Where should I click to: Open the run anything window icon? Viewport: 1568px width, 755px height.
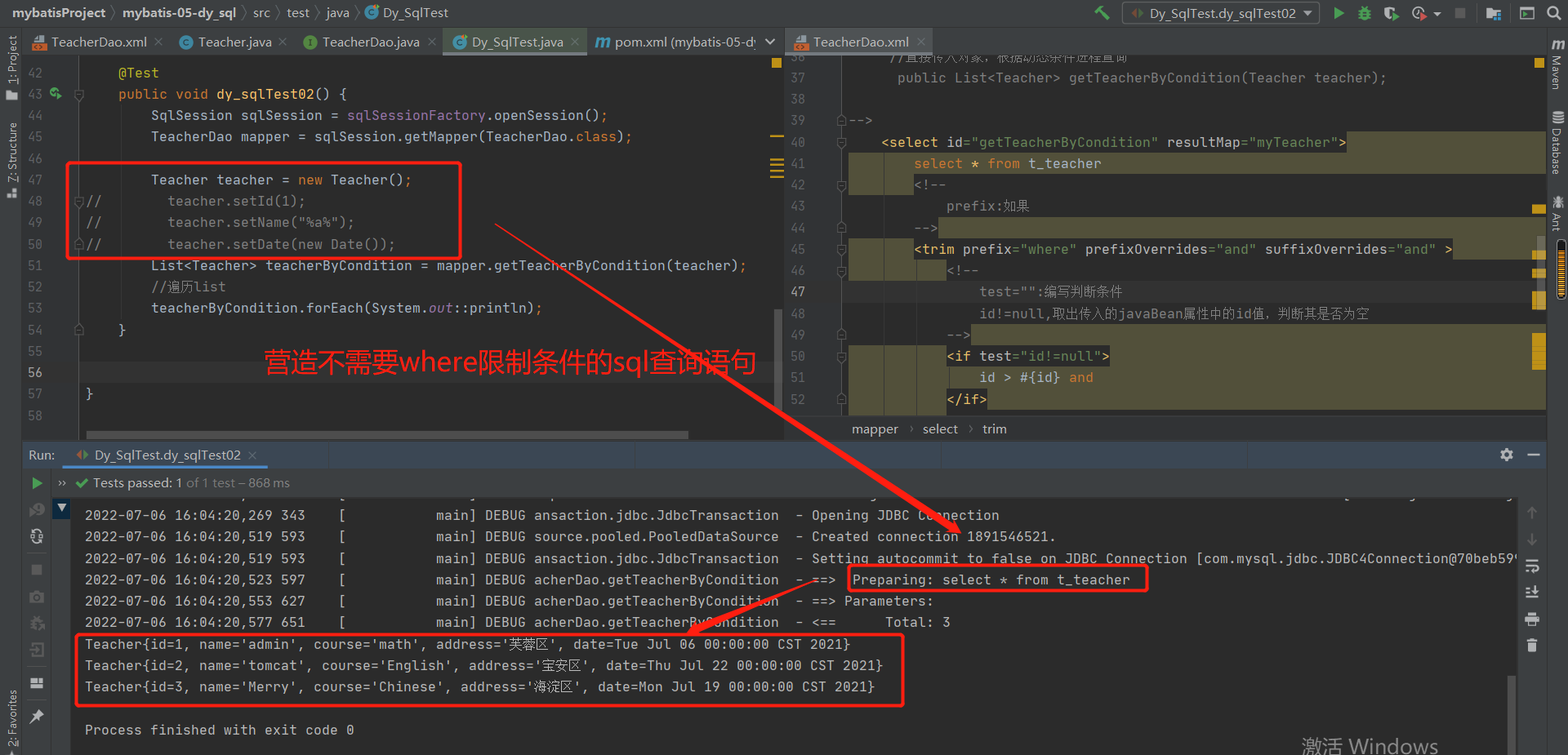(x=1526, y=13)
